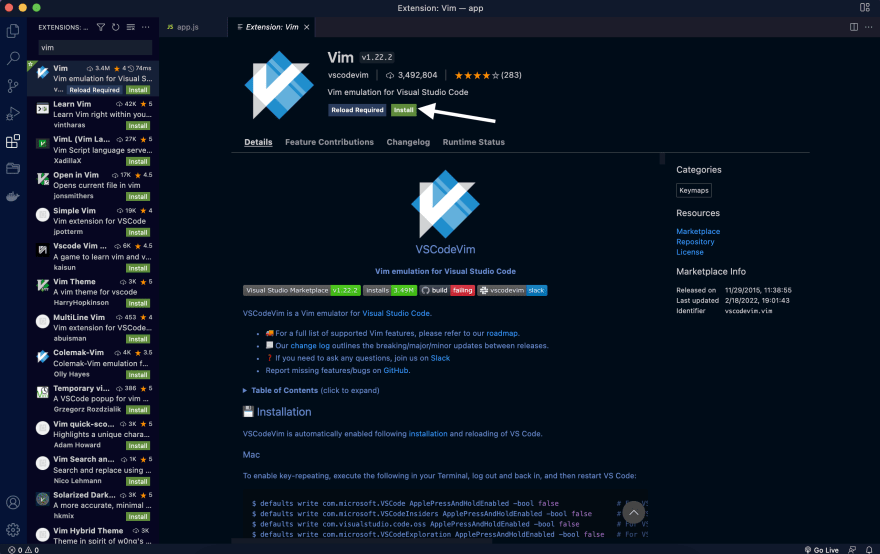
Task: Click the errors and warnings status indicator
Action: (24, 550)
